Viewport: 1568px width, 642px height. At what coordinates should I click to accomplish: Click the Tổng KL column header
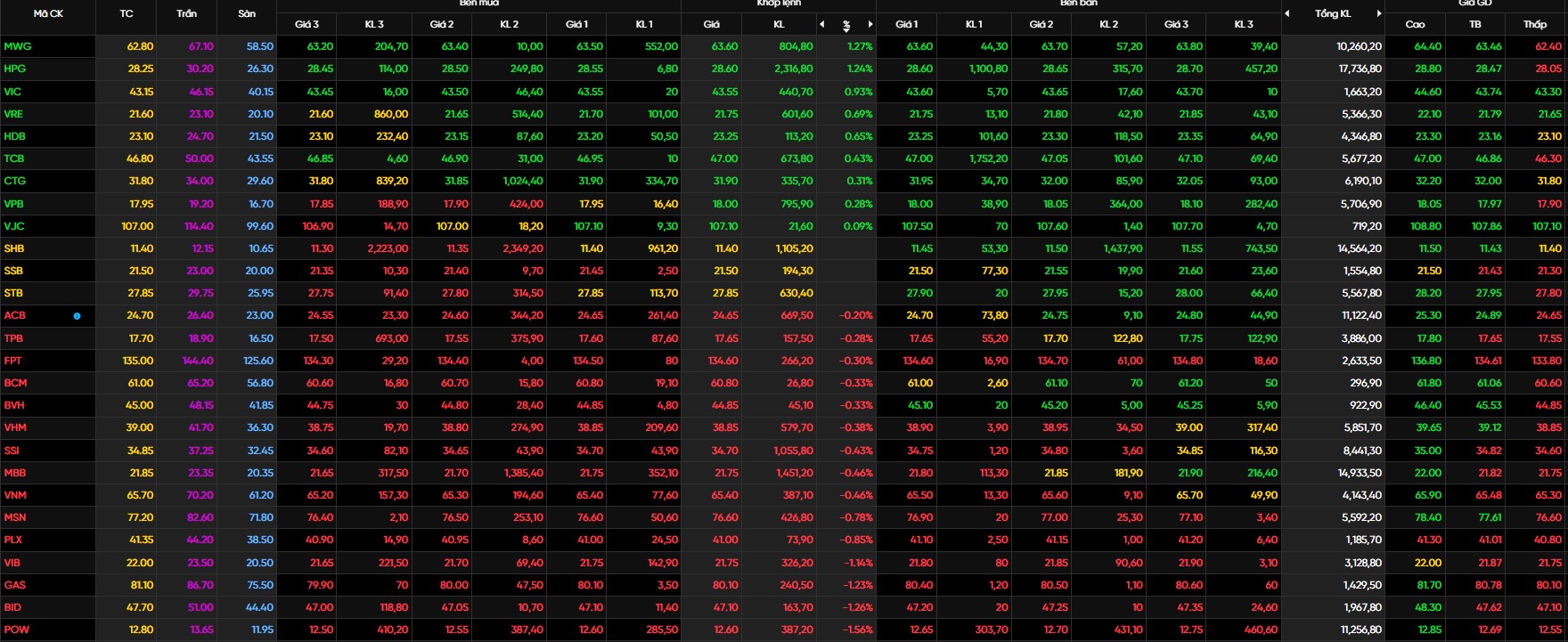coord(1333,13)
